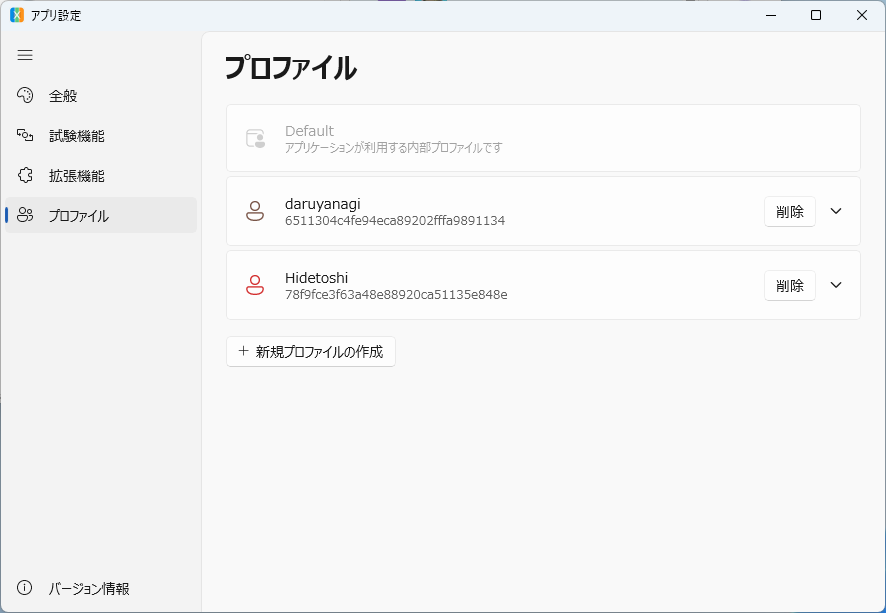Screen dimensions: 886x613
Task: Click the Default profile name
Action: pyautogui.click(x=309, y=131)
